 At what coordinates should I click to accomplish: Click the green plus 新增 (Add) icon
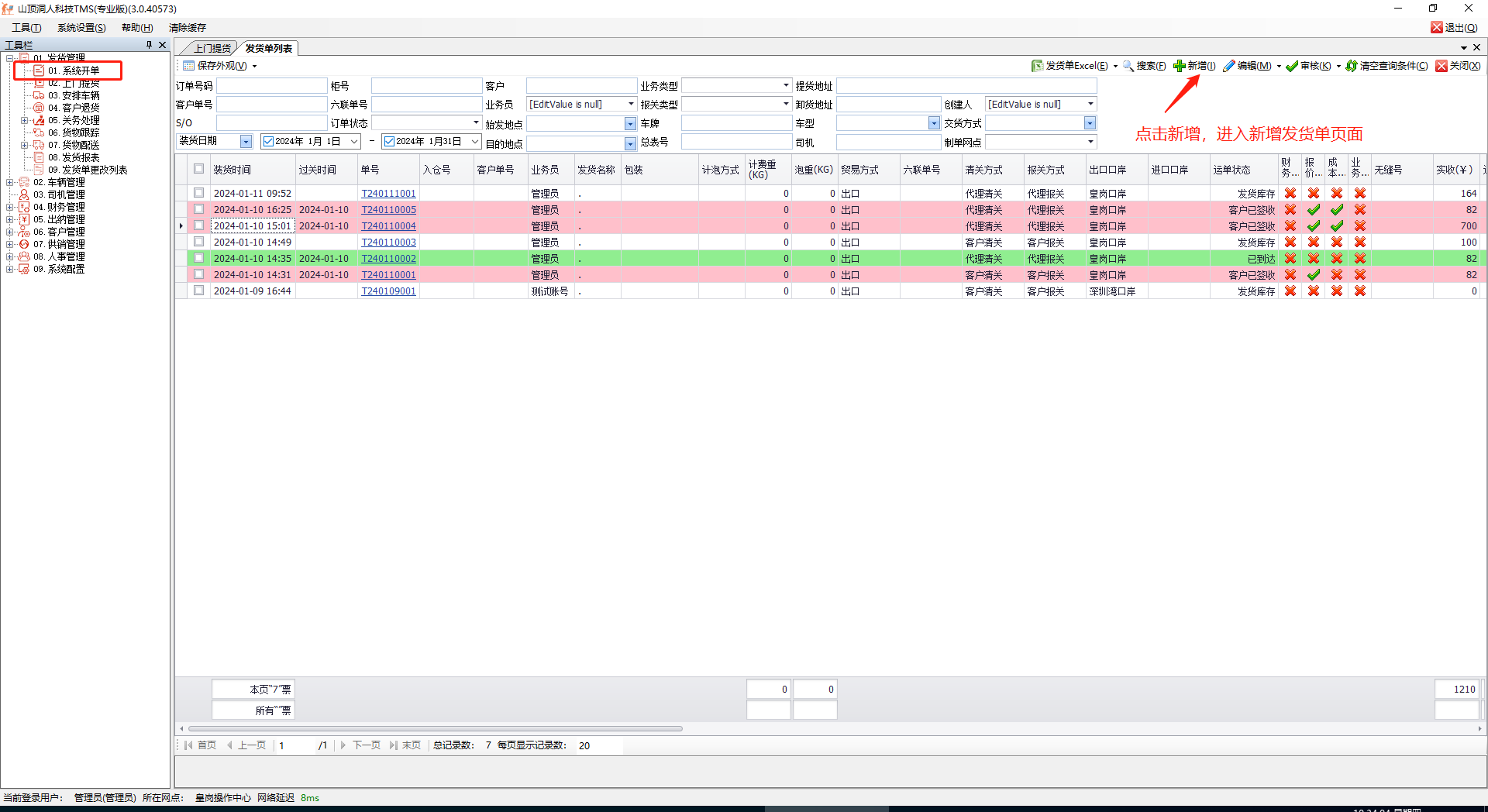tap(1179, 66)
